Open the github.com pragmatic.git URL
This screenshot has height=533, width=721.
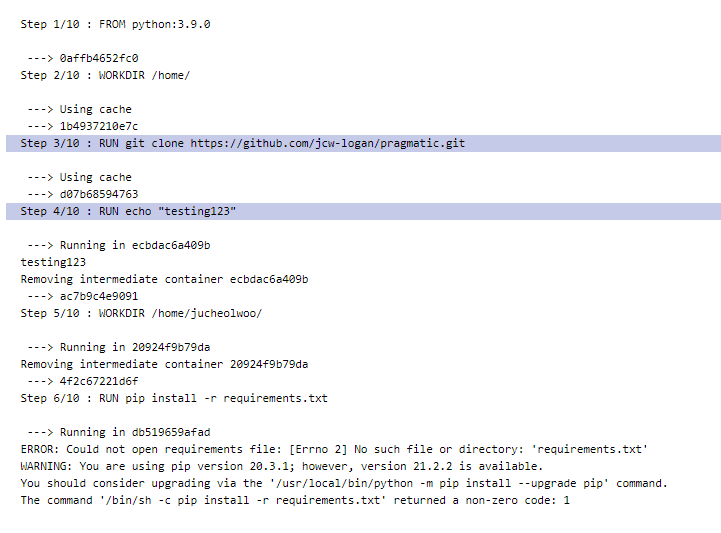(328, 143)
